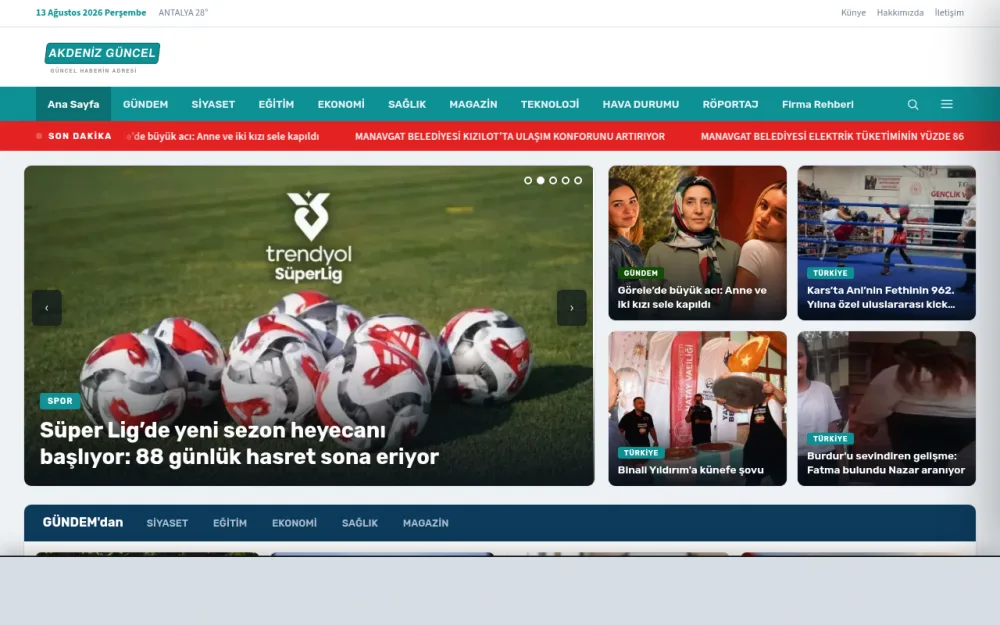Image resolution: width=1000 pixels, height=625 pixels.
Task: Select the GÜNDEM'dan section heading
Action: [83, 522]
